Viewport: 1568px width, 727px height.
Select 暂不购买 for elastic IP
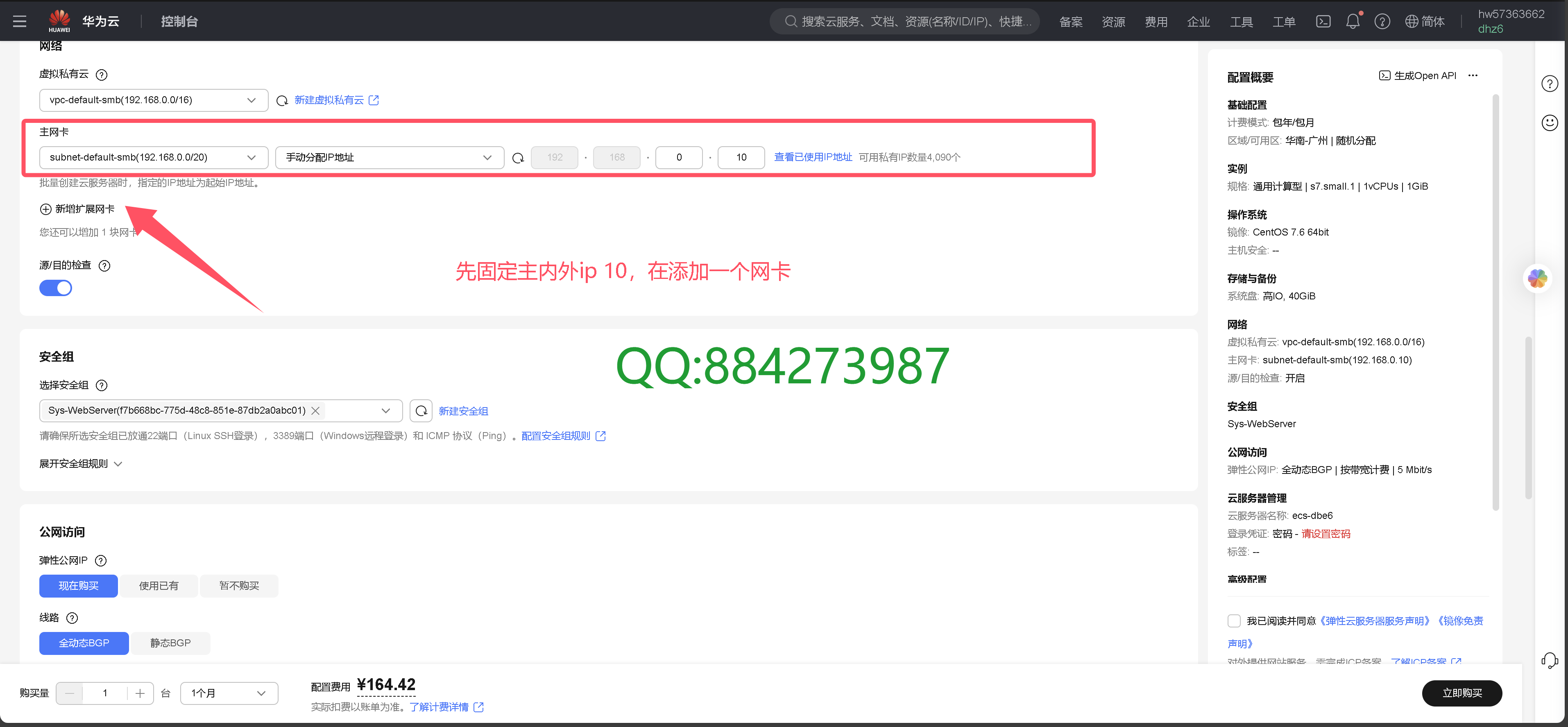(x=239, y=586)
